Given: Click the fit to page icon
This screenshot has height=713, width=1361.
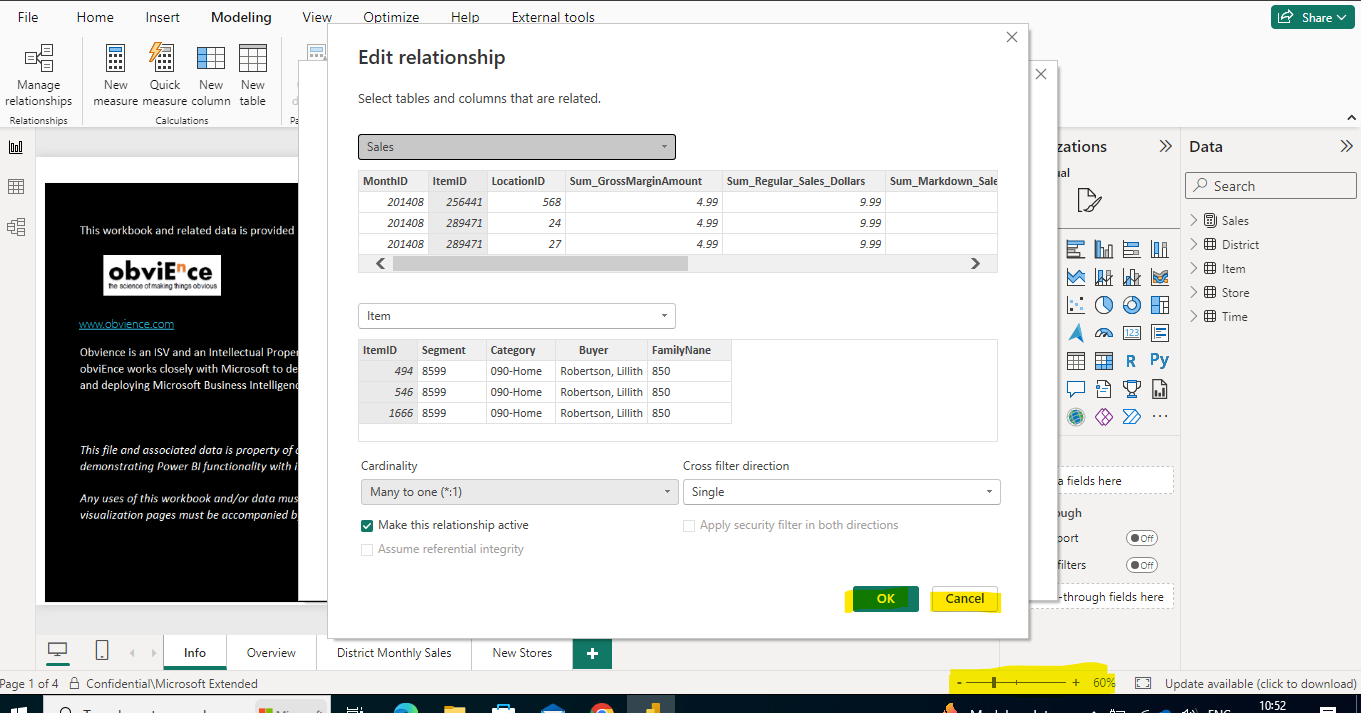Looking at the screenshot, I should [1143, 683].
